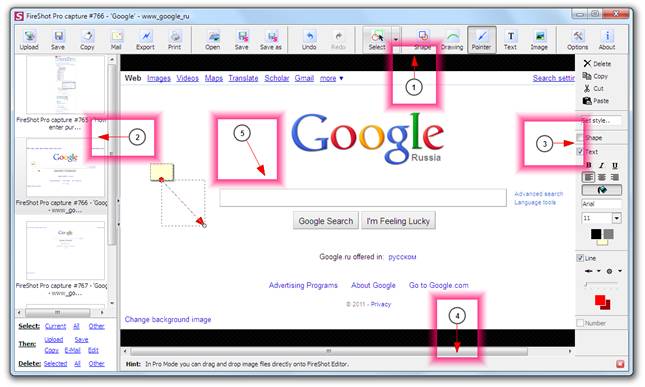Viewport: 645px width, 387px height.
Task: Close the hint bar with the red icon
Action: click(620, 364)
